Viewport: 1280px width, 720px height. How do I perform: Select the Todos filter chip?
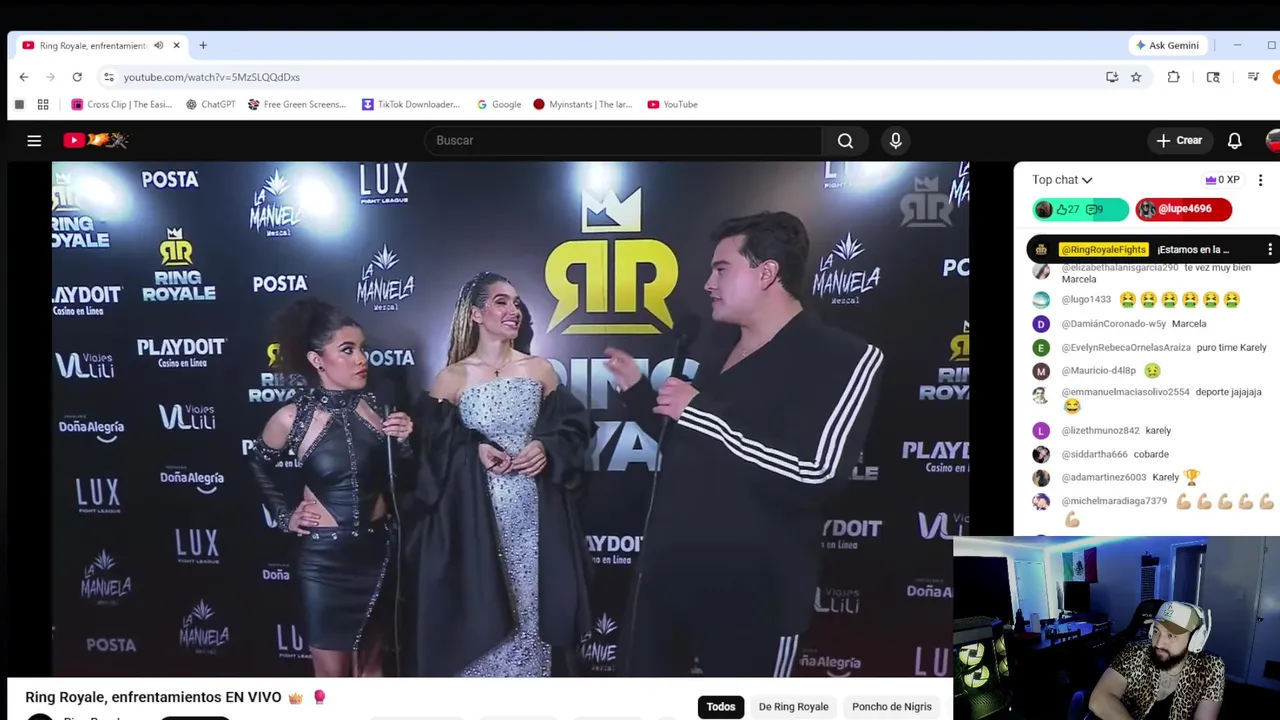[x=720, y=707]
